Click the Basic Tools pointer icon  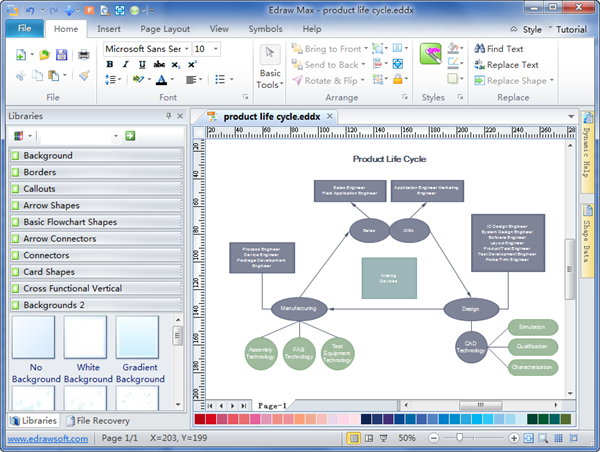pos(269,54)
